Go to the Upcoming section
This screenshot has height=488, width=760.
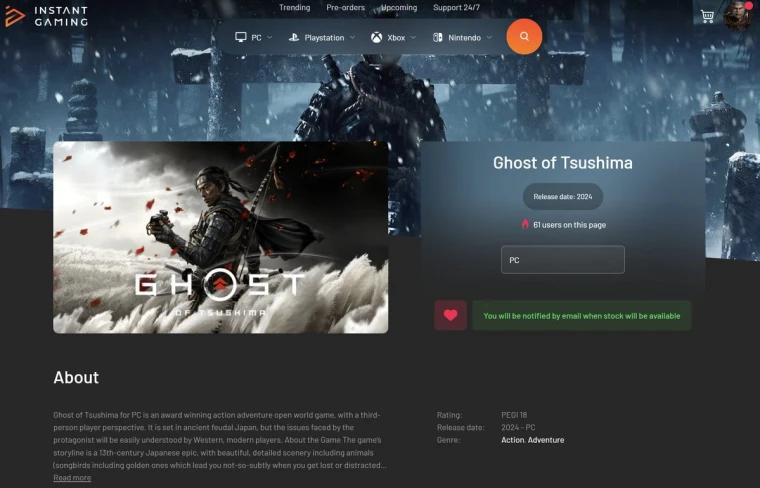point(399,7)
